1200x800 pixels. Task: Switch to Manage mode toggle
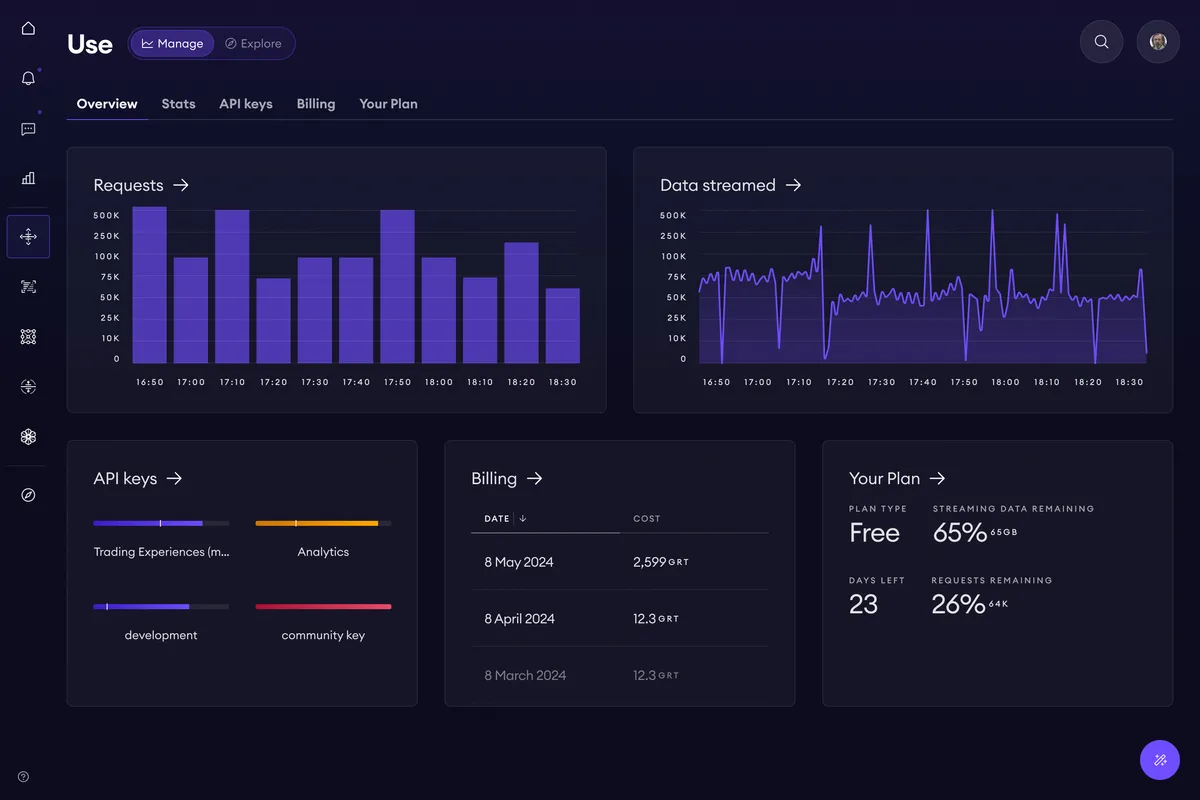point(172,44)
